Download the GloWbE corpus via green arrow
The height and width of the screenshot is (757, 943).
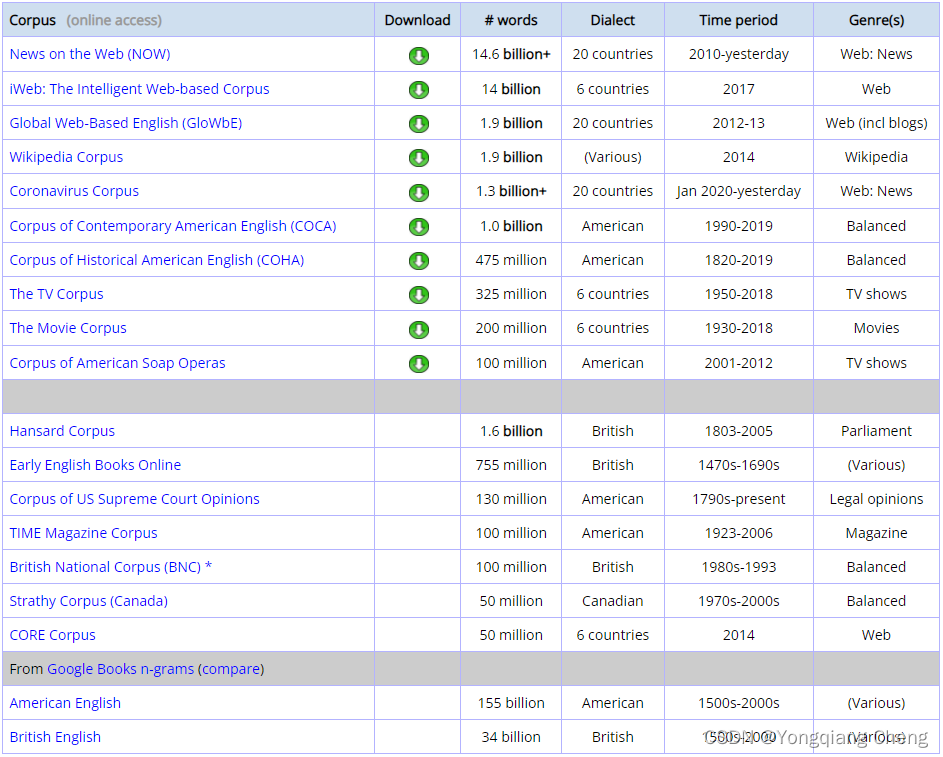pos(419,124)
